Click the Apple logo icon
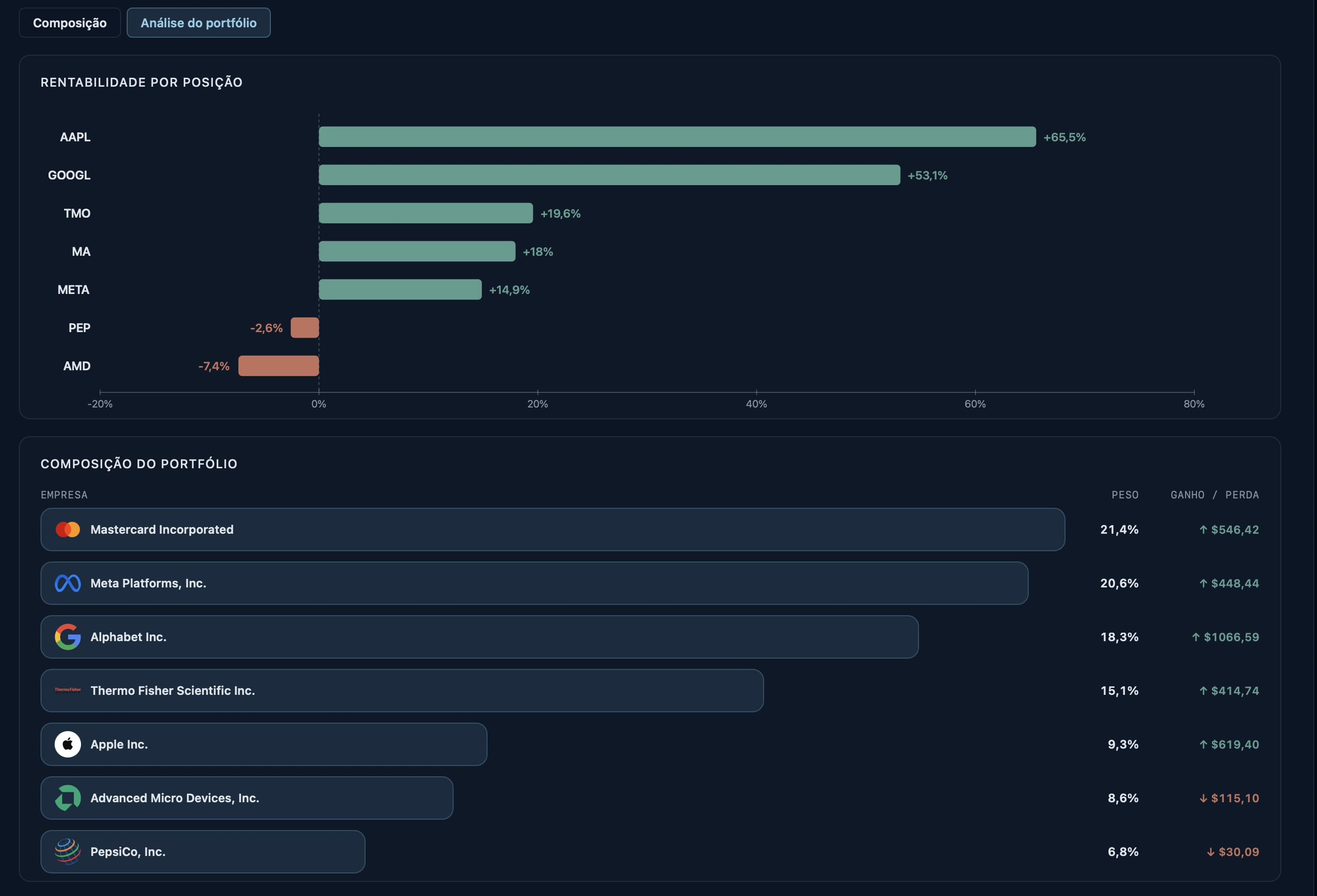The height and width of the screenshot is (896, 1317). pyautogui.click(x=67, y=744)
